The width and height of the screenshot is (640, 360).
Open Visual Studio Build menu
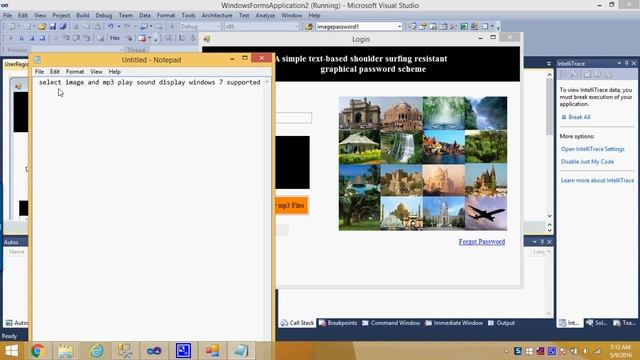click(82, 15)
